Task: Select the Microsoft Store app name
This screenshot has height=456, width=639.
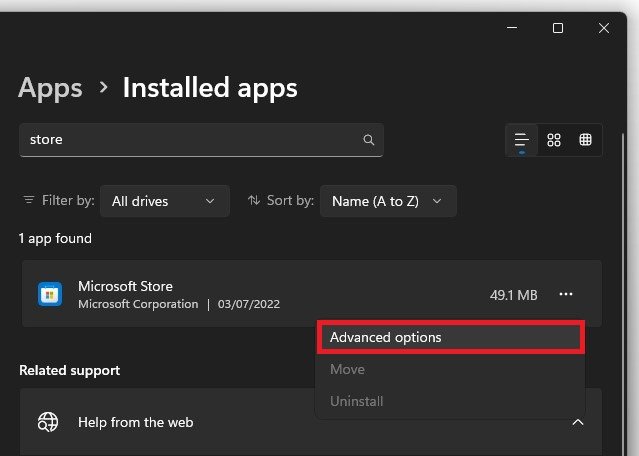Action: tap(125, 286)
